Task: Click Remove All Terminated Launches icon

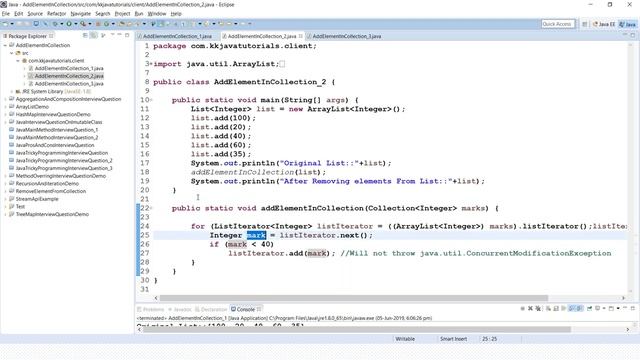Action: coord(538,309)
